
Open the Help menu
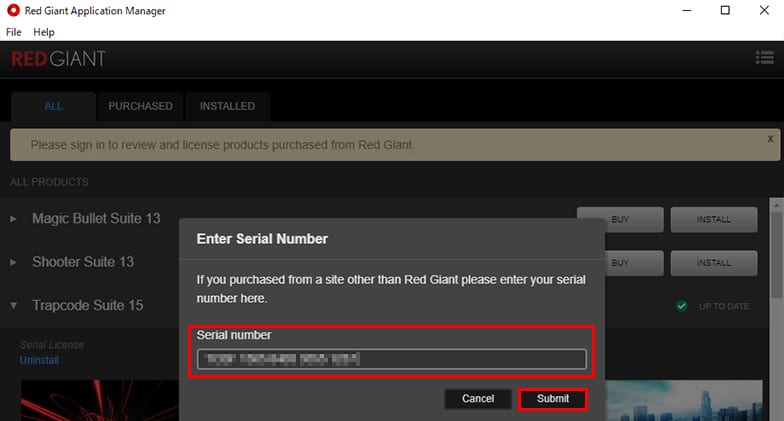pos(44,32)
